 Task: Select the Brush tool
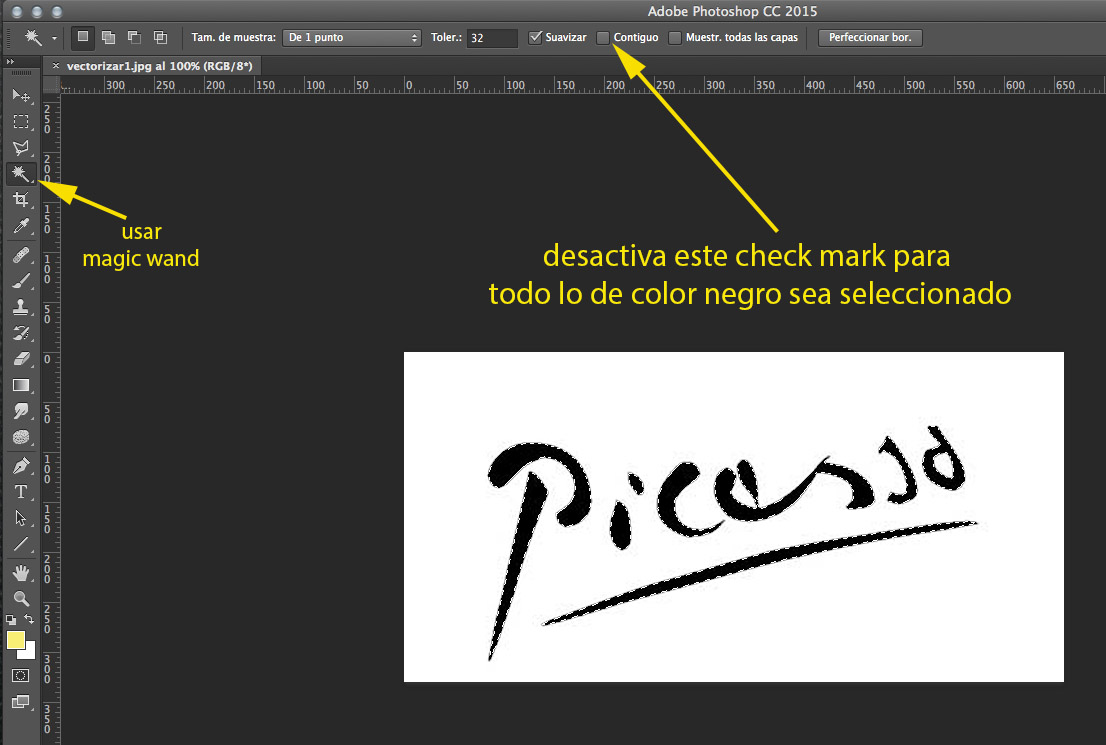21,281
